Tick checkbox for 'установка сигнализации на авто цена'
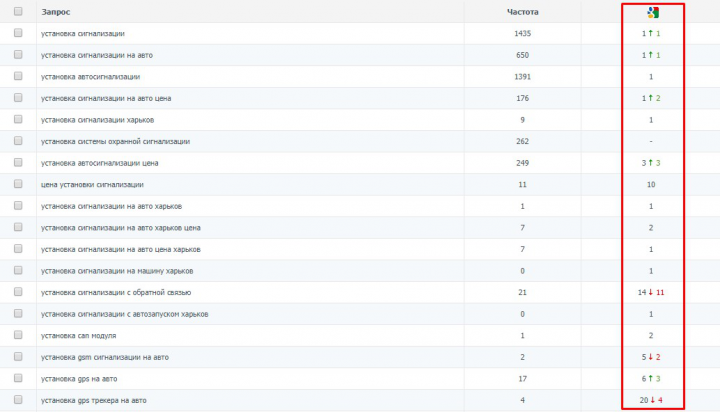Image resolution: width=720 pixels, height=412 pixels. [x=18, y=97]
